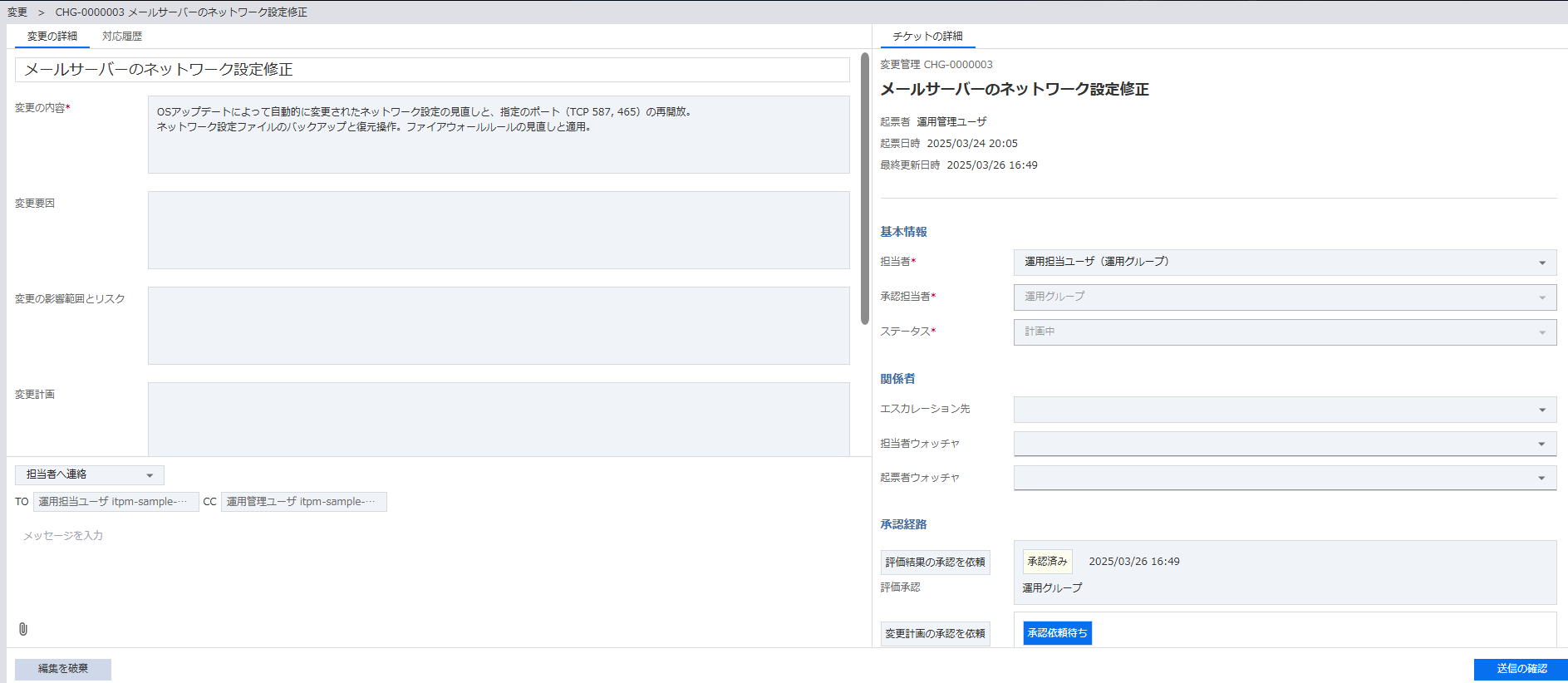Click the change title input field
The height and width of the screenshot is (683, 1568).
[432, 70]
